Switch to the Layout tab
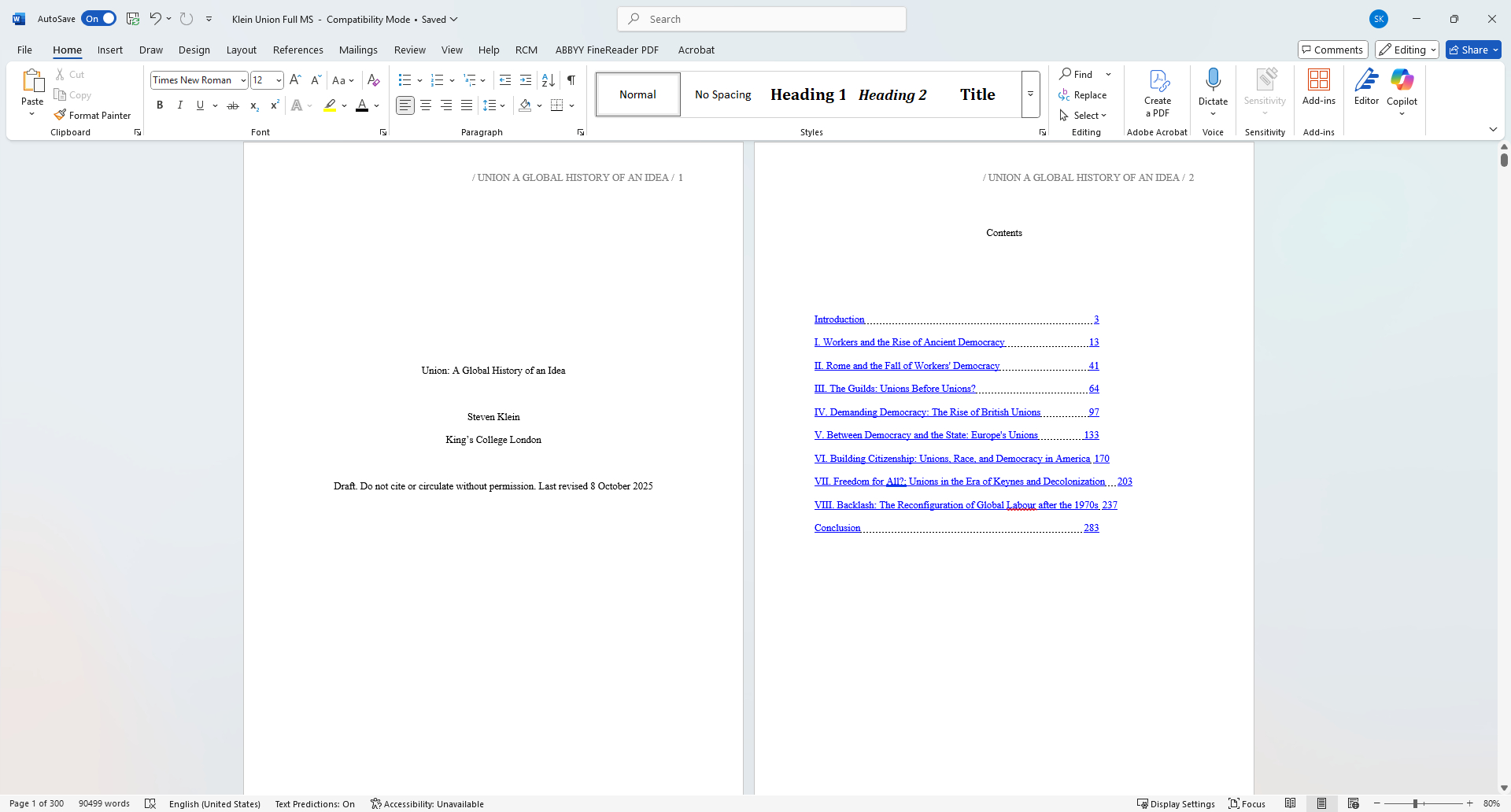 (x=241, y=50)
